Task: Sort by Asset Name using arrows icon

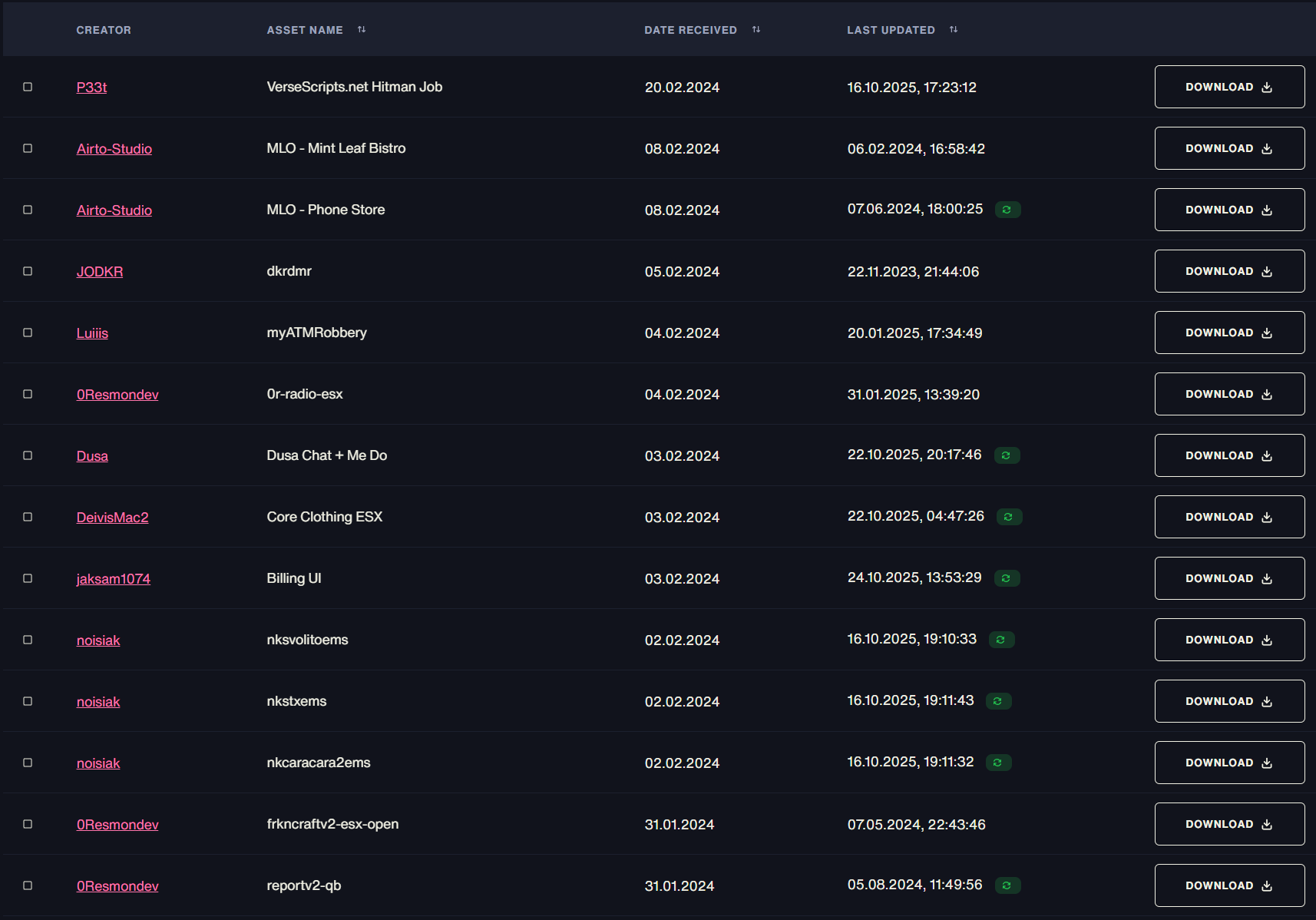Action: (362, 30)
